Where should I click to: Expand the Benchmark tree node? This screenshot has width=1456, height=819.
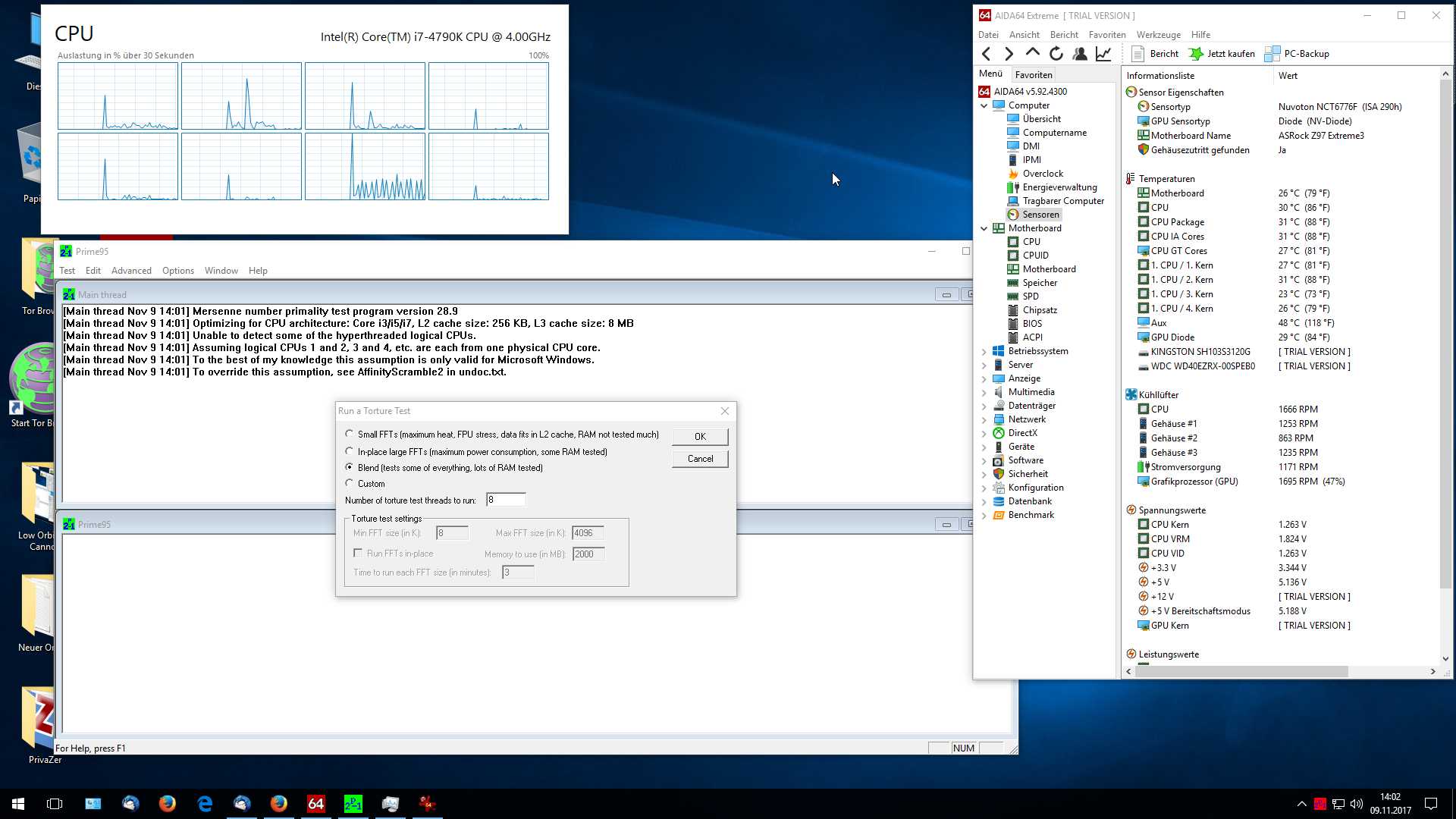984,516
